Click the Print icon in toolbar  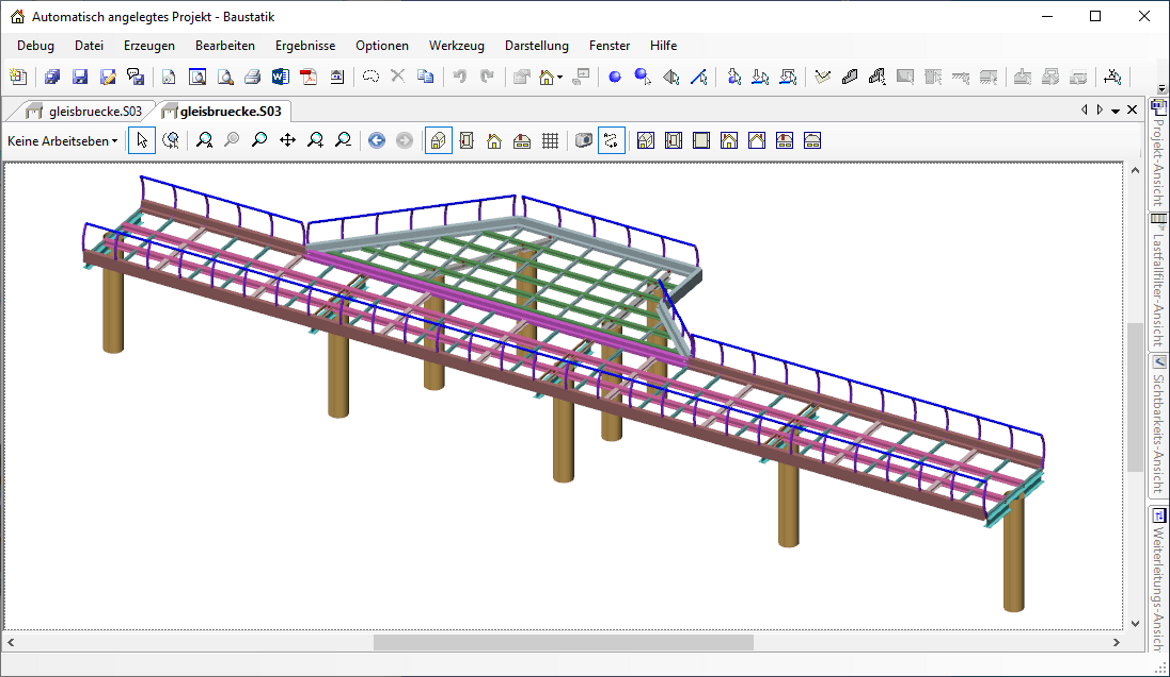253,77
